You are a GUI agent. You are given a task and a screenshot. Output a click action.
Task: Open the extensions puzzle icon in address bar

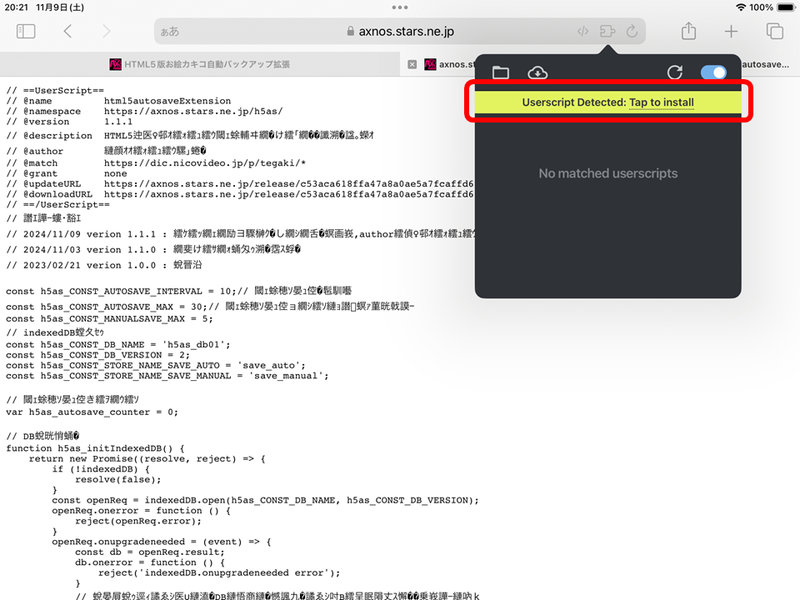(x=607, y=32)
